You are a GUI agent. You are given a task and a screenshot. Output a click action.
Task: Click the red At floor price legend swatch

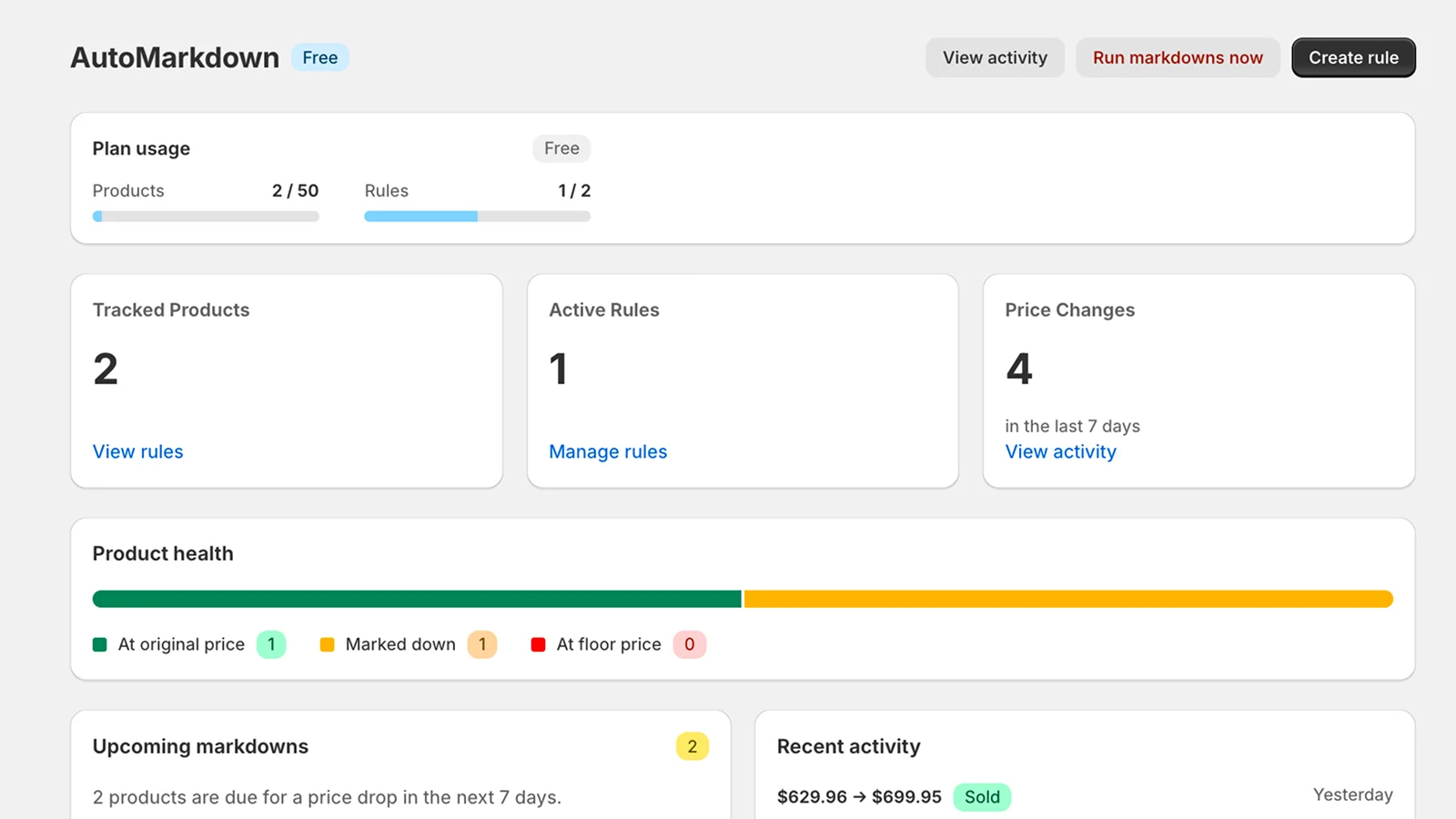(x=540, y=644)
